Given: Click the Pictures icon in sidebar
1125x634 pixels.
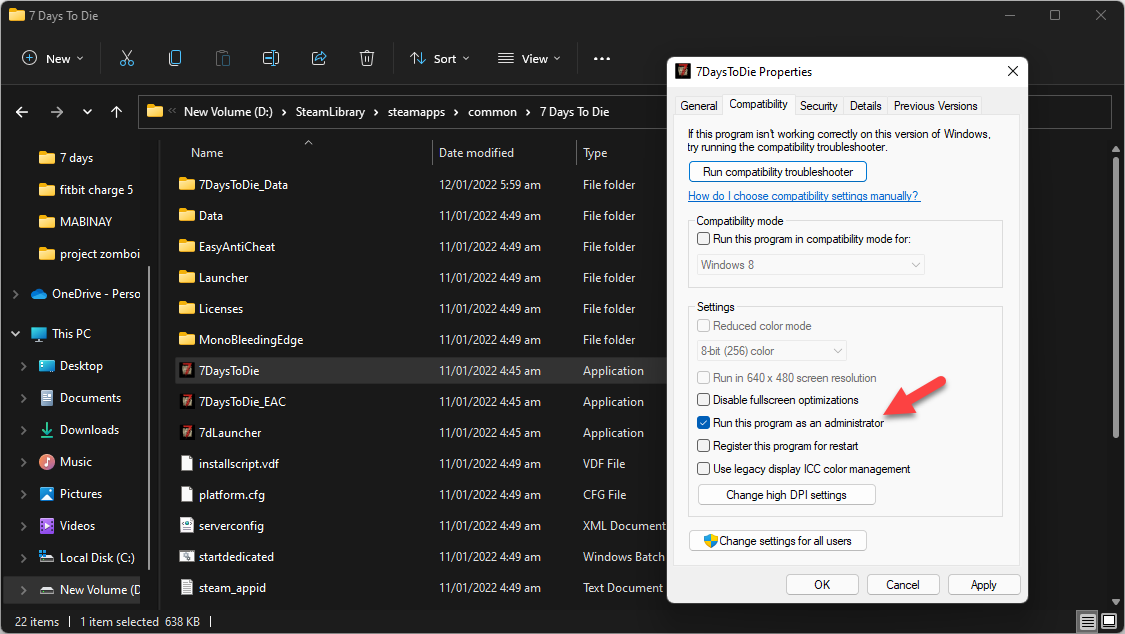Looking at the screenshot, I should click(47, 493).
